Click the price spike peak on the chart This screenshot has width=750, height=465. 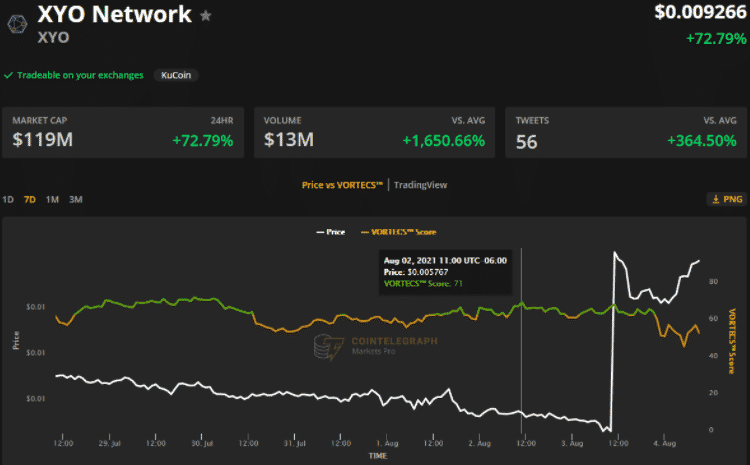pyautogui.click(x=614, y=253)
